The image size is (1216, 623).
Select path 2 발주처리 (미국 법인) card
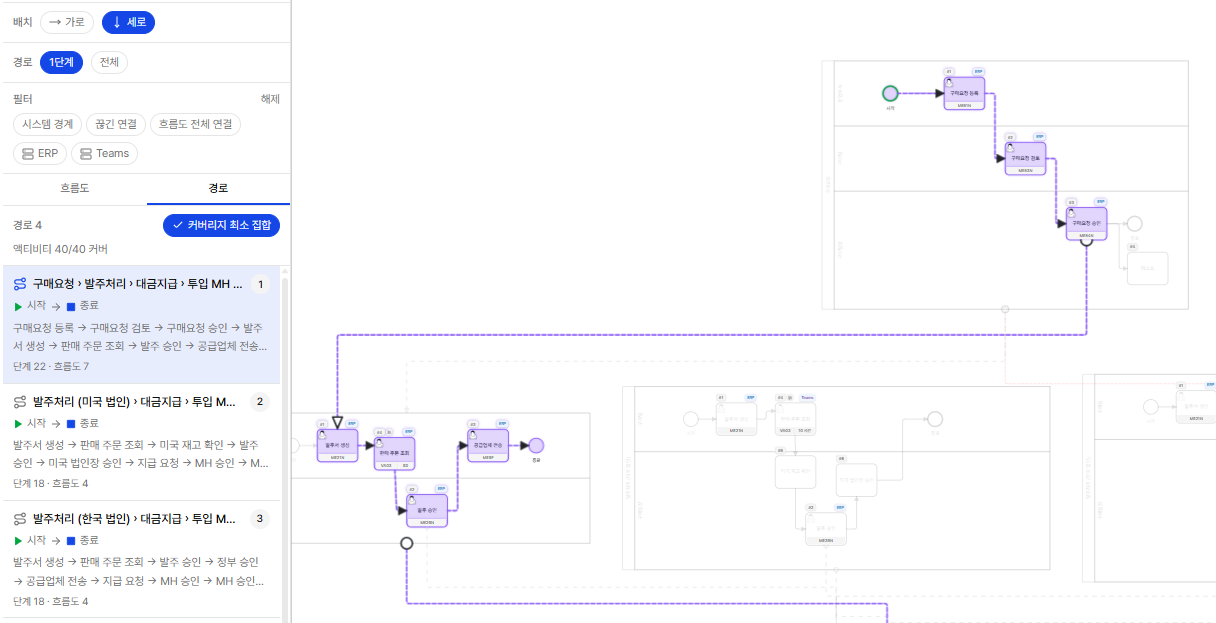pos(143,442)
